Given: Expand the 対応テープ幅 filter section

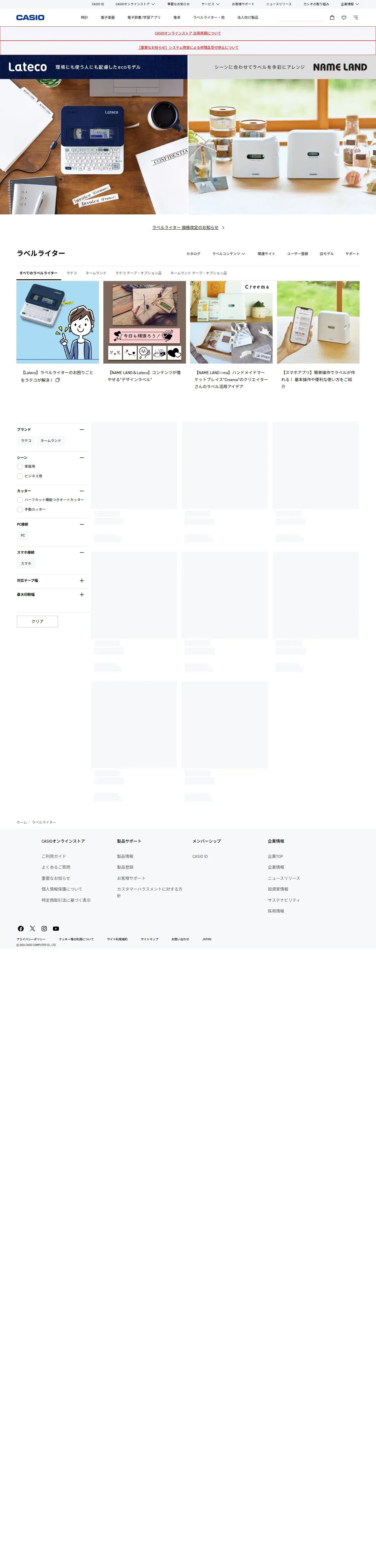Looking at the screenshot, I should (x=82, y=581).
